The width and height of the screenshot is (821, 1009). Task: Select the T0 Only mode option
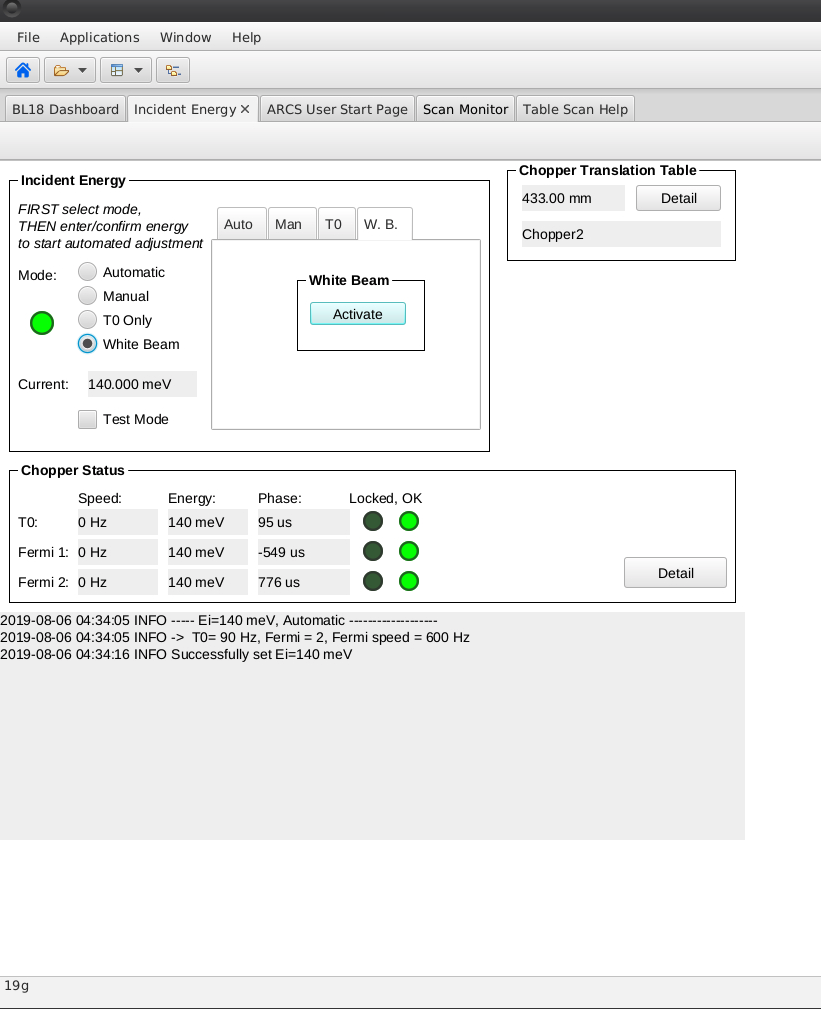tap(88, 320)
